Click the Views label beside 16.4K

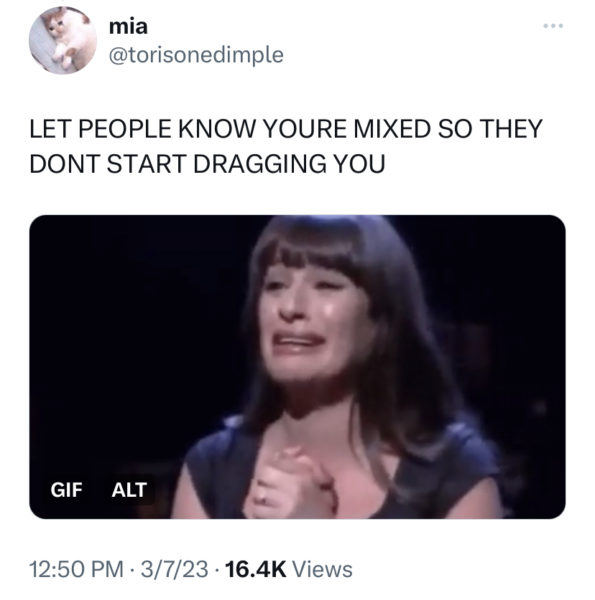[x=322, y=569]
